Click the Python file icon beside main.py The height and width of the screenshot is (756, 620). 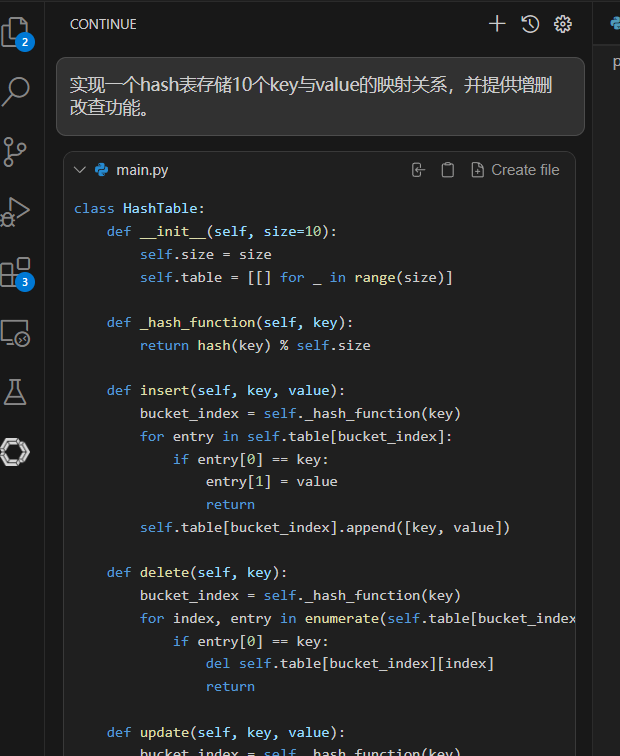coord(102,170)
